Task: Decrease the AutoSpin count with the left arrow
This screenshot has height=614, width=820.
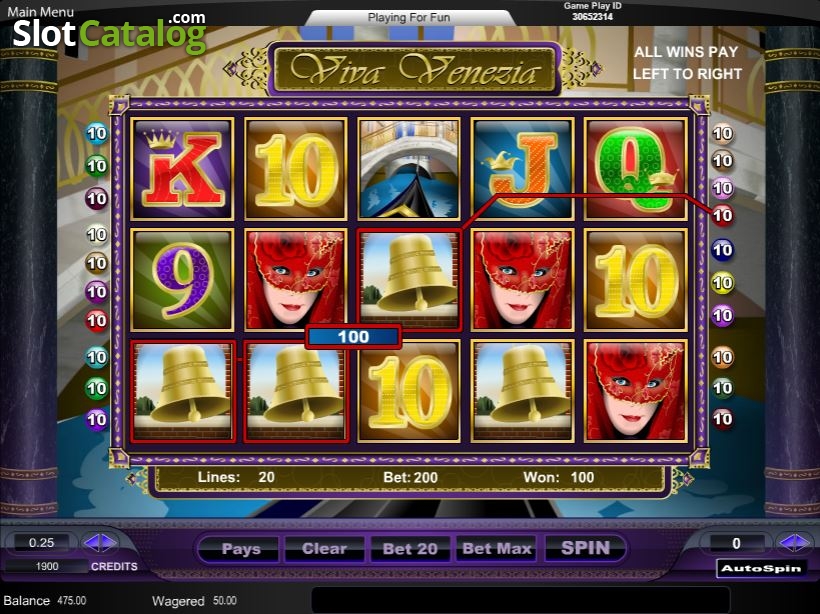Action: click(785, 543)
